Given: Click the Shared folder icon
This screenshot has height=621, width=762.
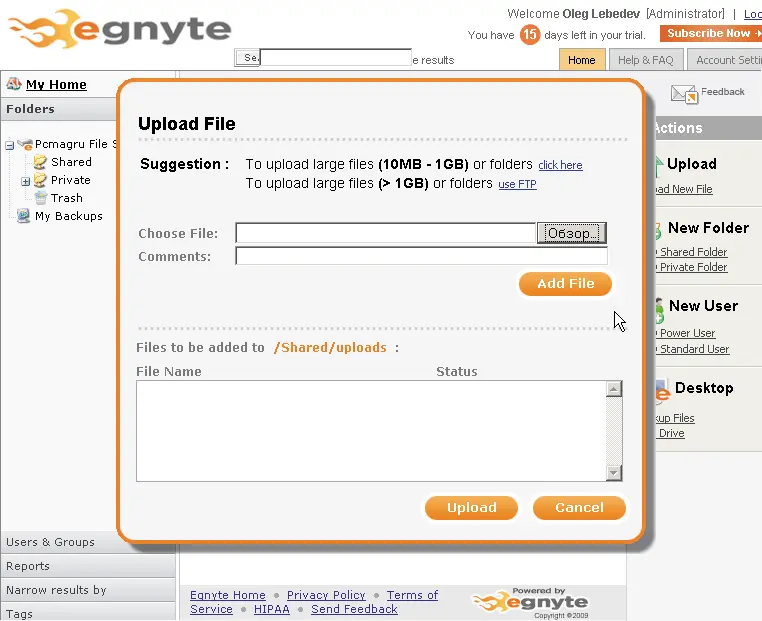Looking at the screenshot, I should click(x=40, y=162).
